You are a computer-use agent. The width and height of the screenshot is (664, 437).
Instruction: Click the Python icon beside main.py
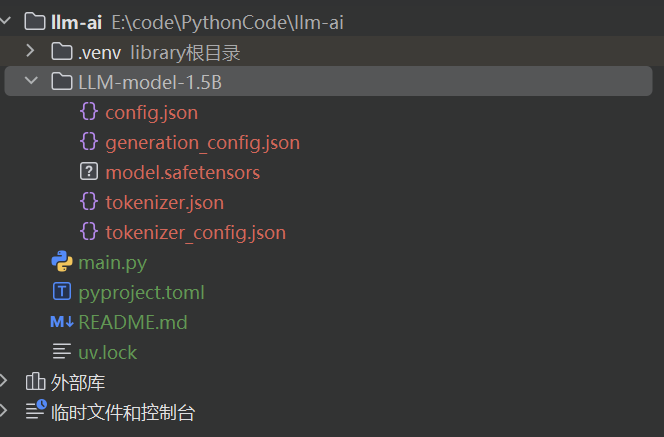point(62,262)
